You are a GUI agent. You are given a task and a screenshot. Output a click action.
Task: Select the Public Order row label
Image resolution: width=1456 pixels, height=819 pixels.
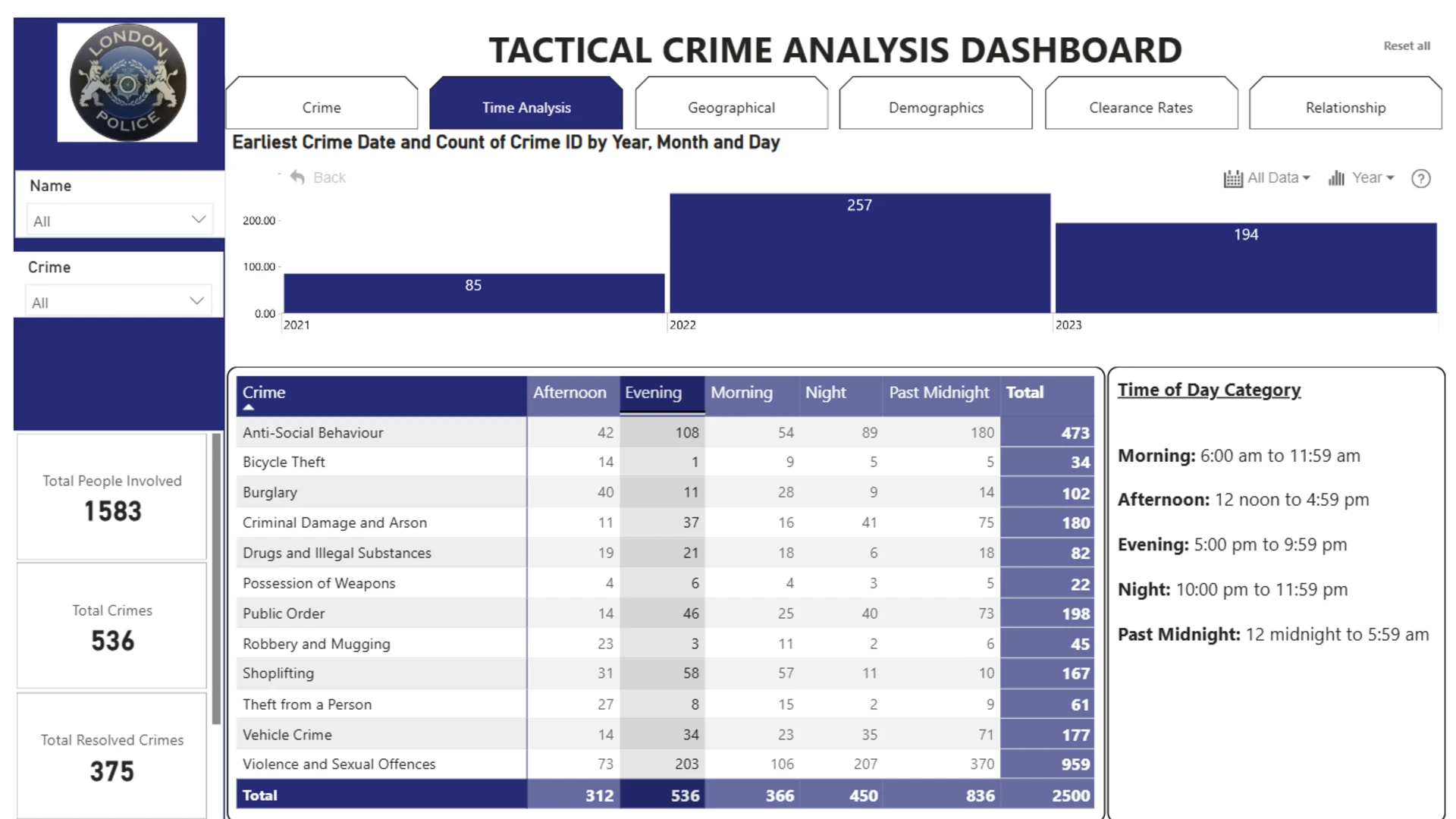click(x=284, y=613)
